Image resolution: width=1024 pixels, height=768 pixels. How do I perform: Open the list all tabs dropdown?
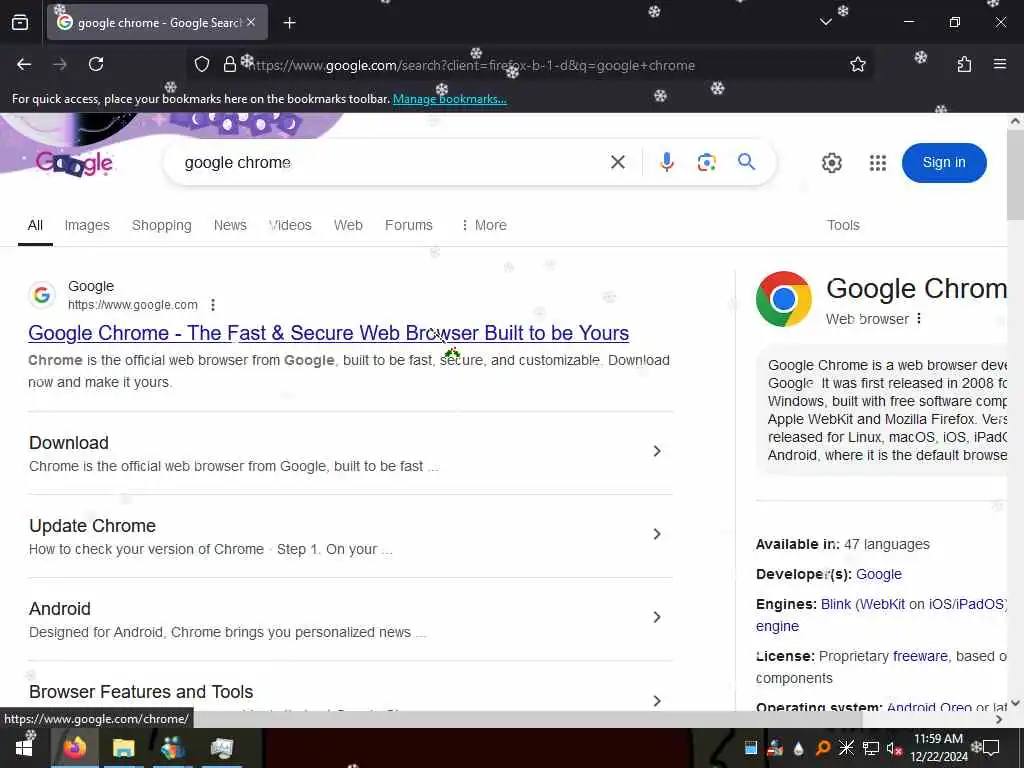tap(825, 22)
